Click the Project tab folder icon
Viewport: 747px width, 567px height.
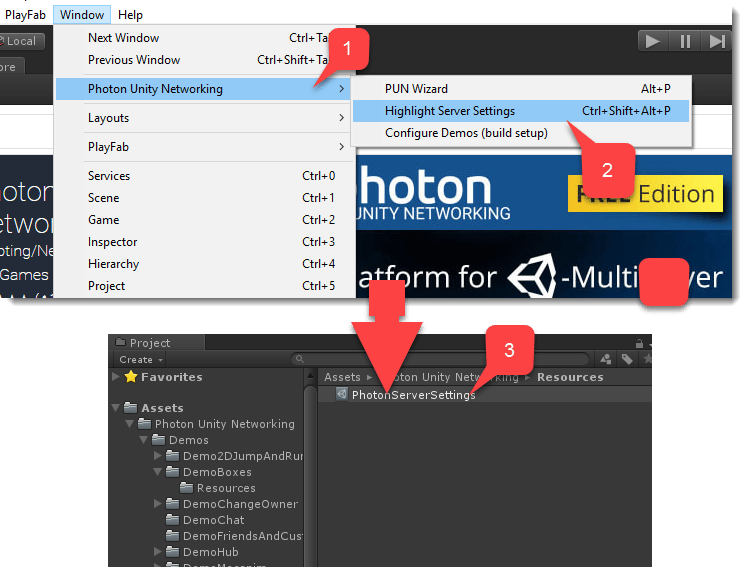click(121, 342)
